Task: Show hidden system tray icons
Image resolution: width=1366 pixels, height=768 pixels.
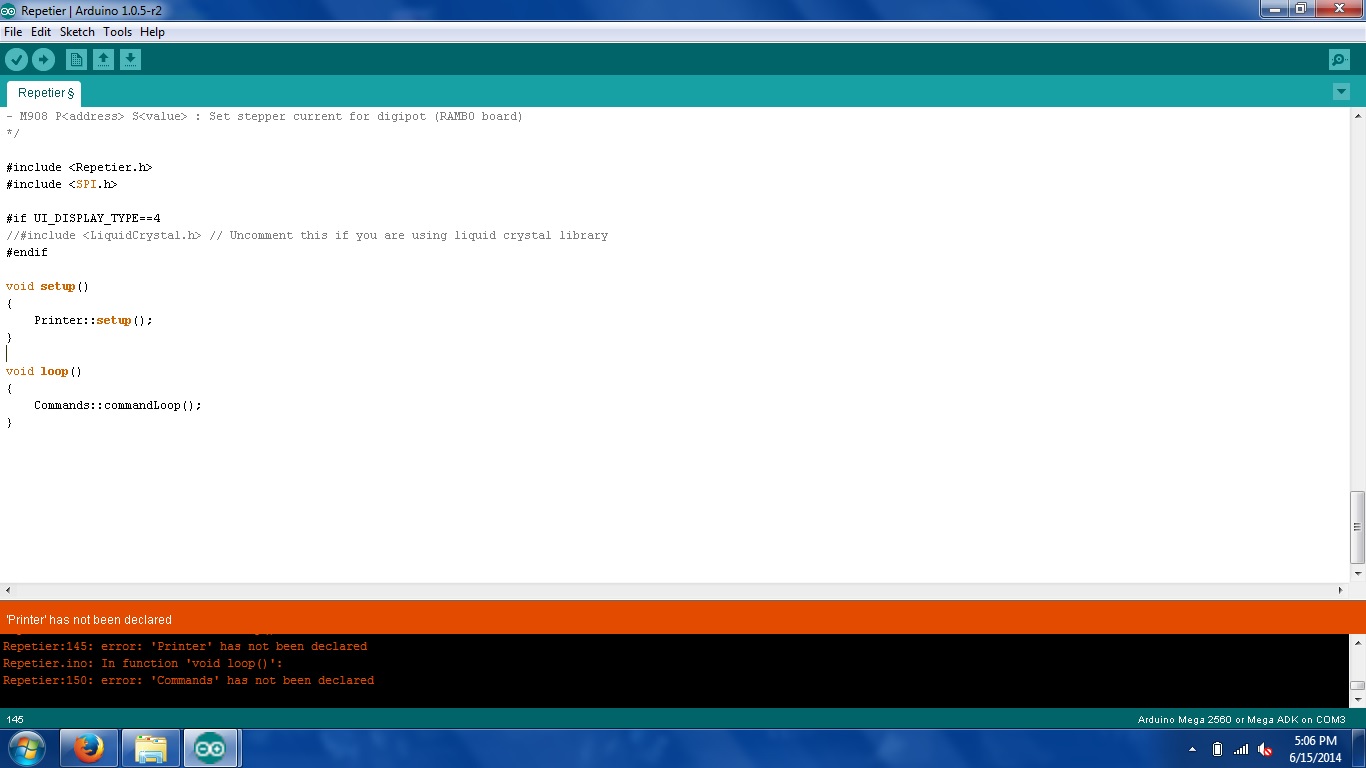Action: click(x=1192, y=749)
